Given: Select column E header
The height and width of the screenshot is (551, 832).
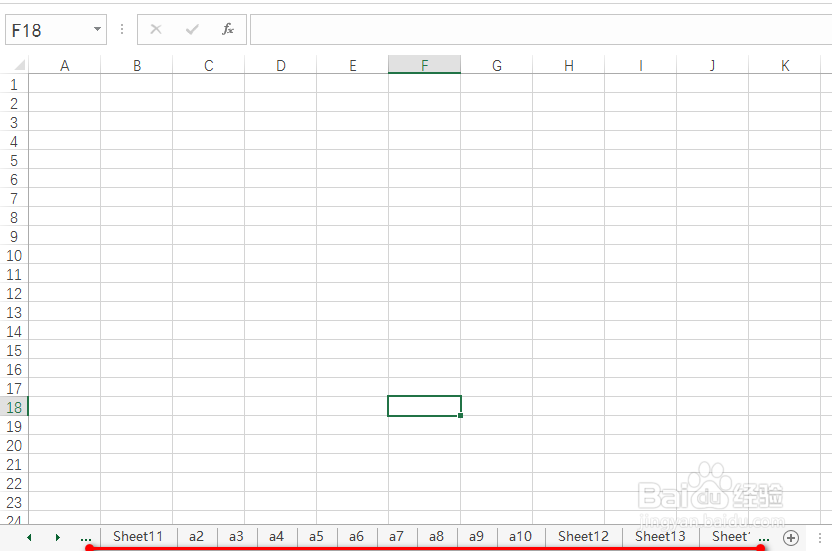Looking at the screenshot, I should pos(353,65).
